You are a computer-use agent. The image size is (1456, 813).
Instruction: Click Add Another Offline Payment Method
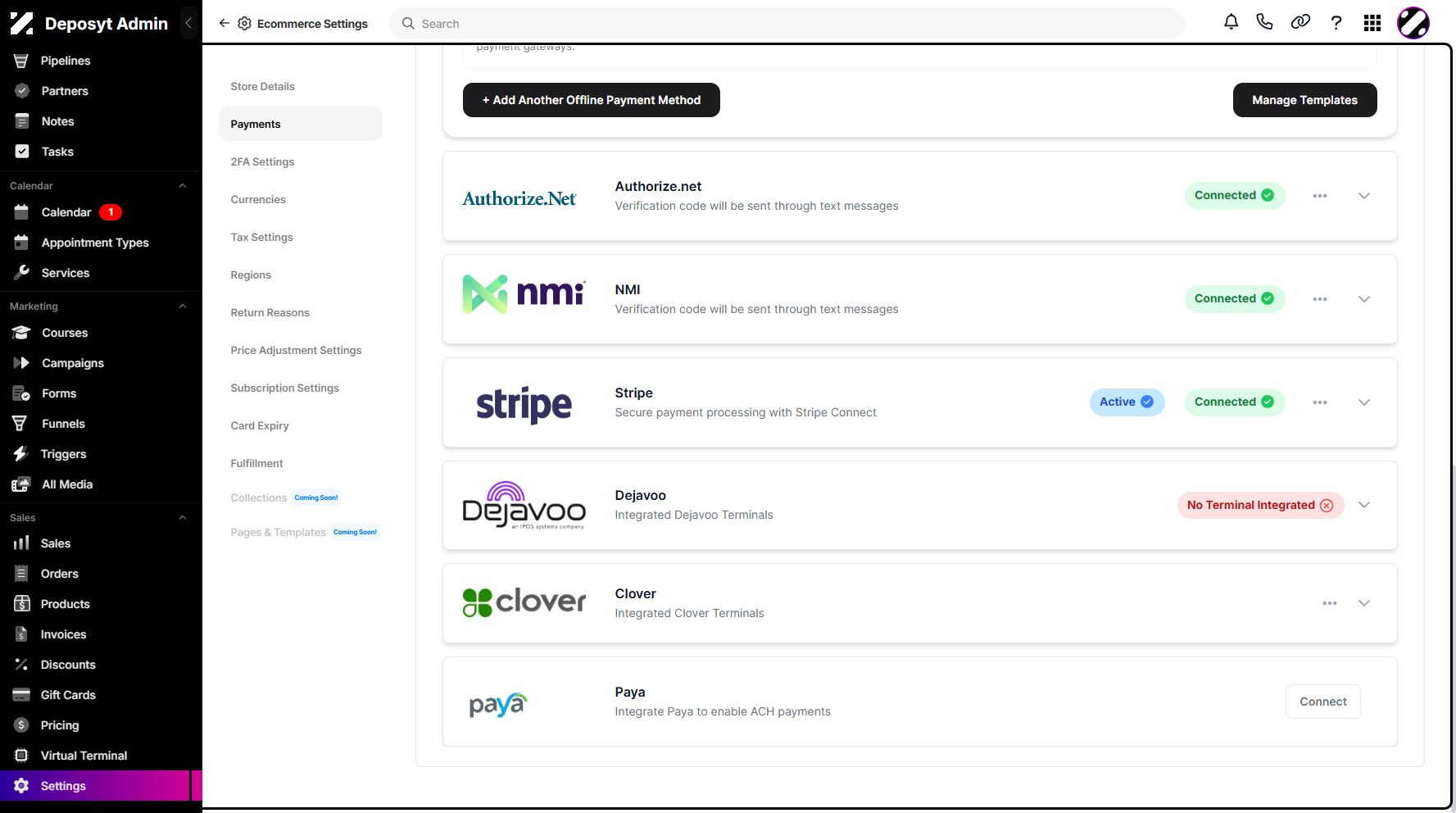(x=592, y=100)
